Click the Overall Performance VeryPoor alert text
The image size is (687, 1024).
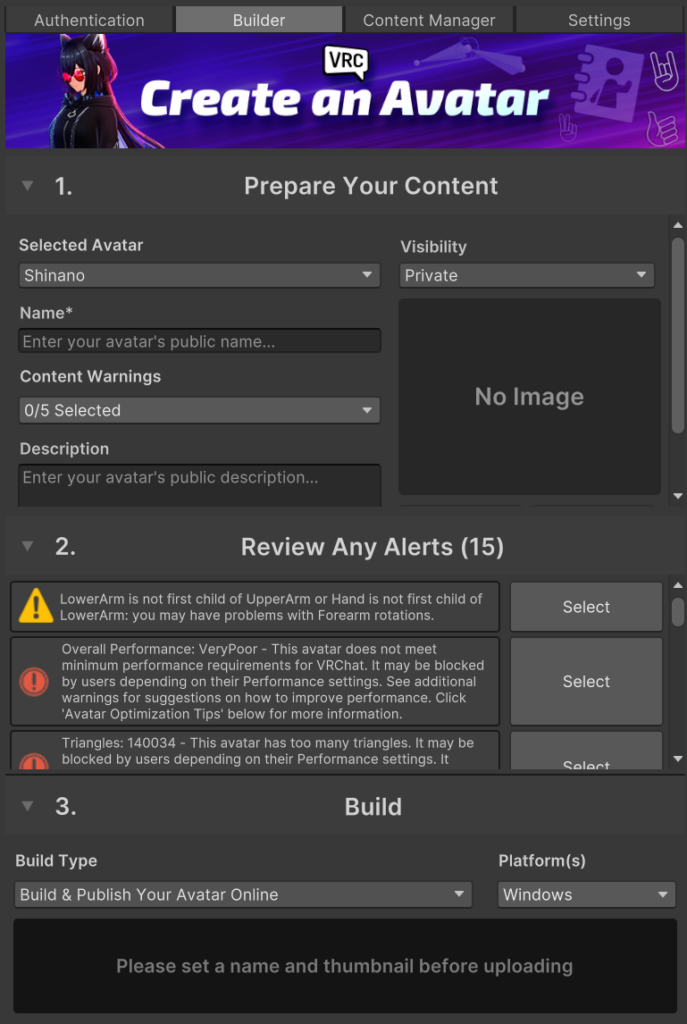click(x=273, y=681)
